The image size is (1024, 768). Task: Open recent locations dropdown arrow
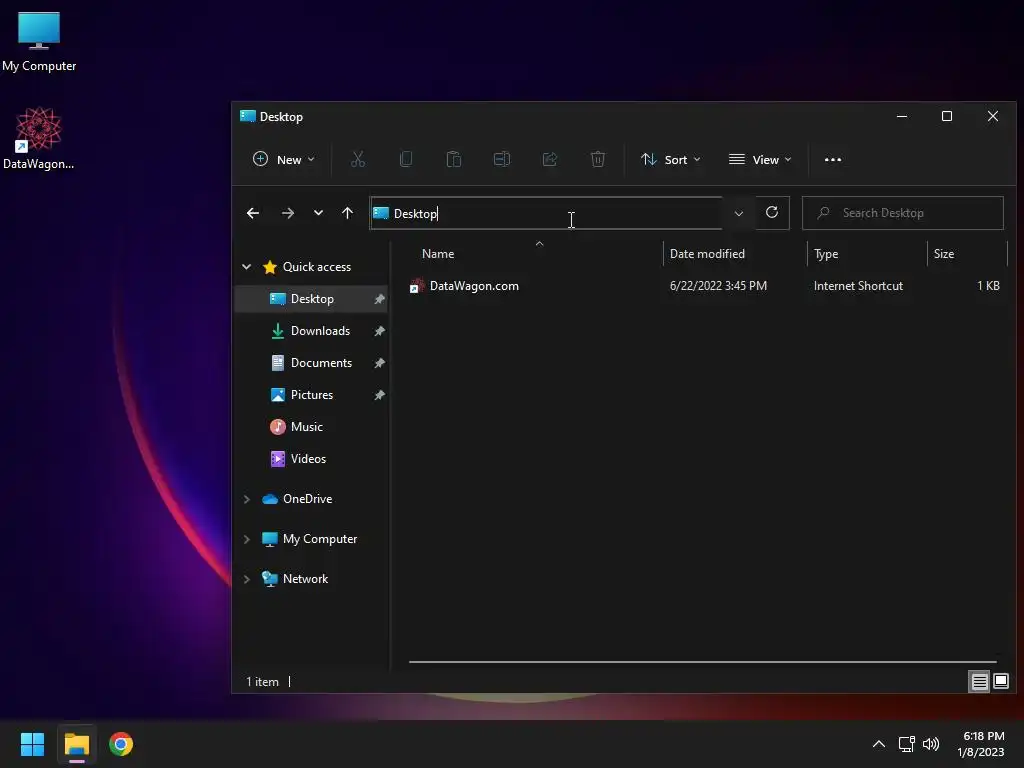click(318, 213)
